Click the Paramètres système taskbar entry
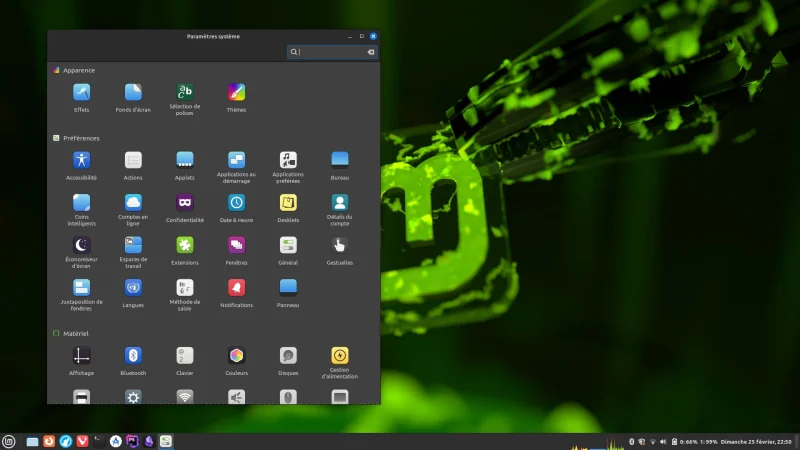The width and height of the screenshot is (800, 450). pyautogui.click(x=166, y=441)
